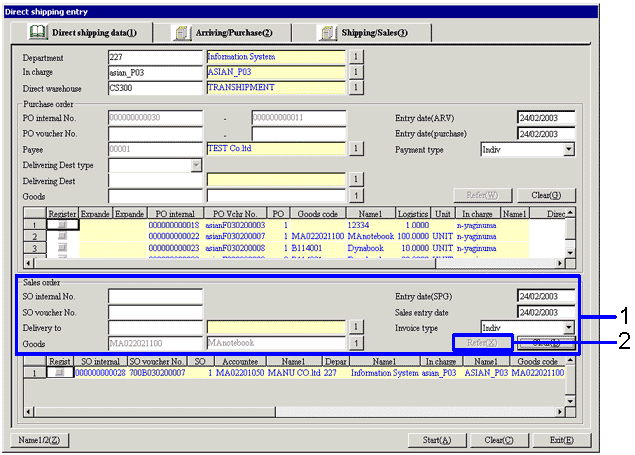Click the PO voucher No. first field

[155, 134]
